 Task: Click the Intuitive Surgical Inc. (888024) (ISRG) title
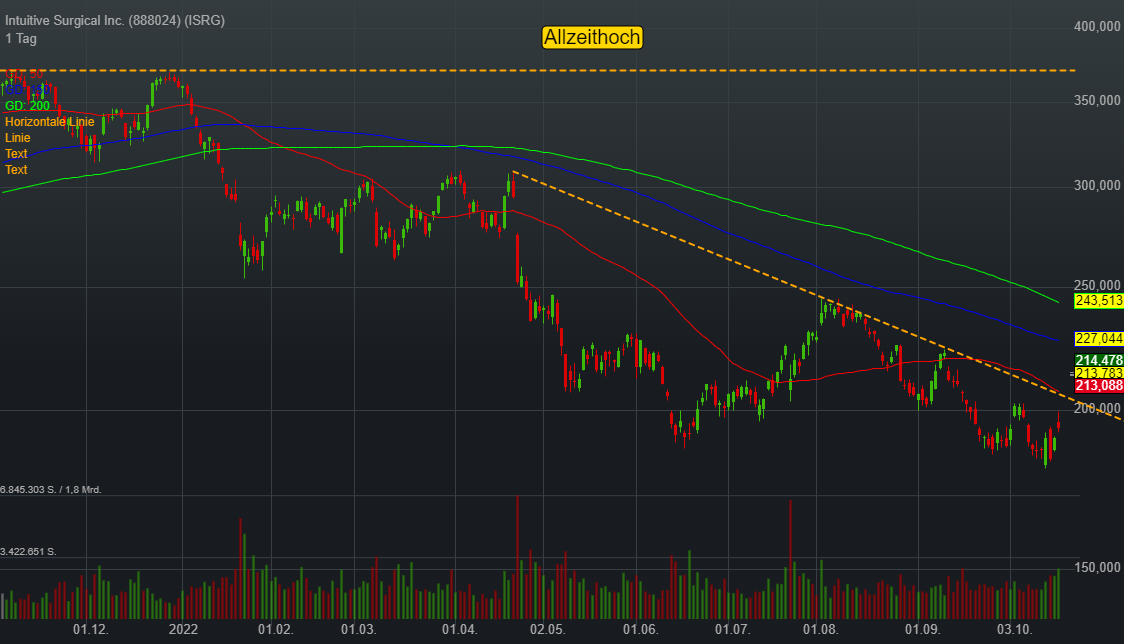click(x=115, y=20)
